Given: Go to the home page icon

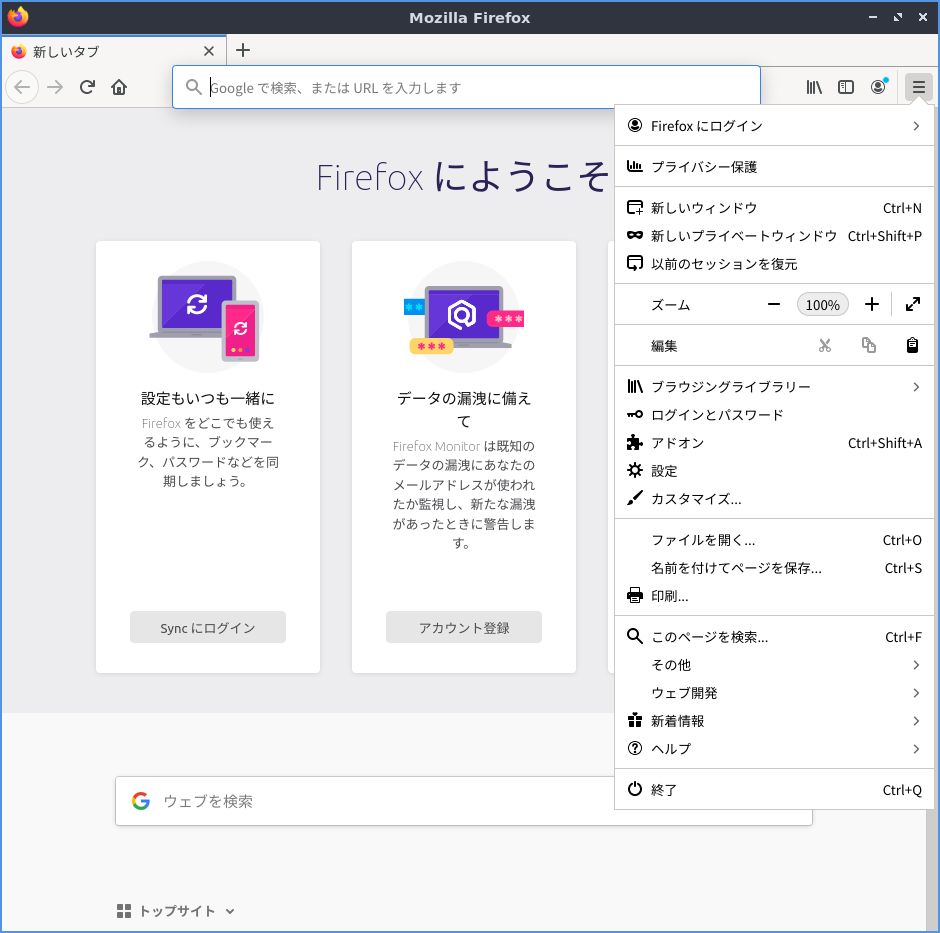Looking at the screenshot, I should coord(119,88).
